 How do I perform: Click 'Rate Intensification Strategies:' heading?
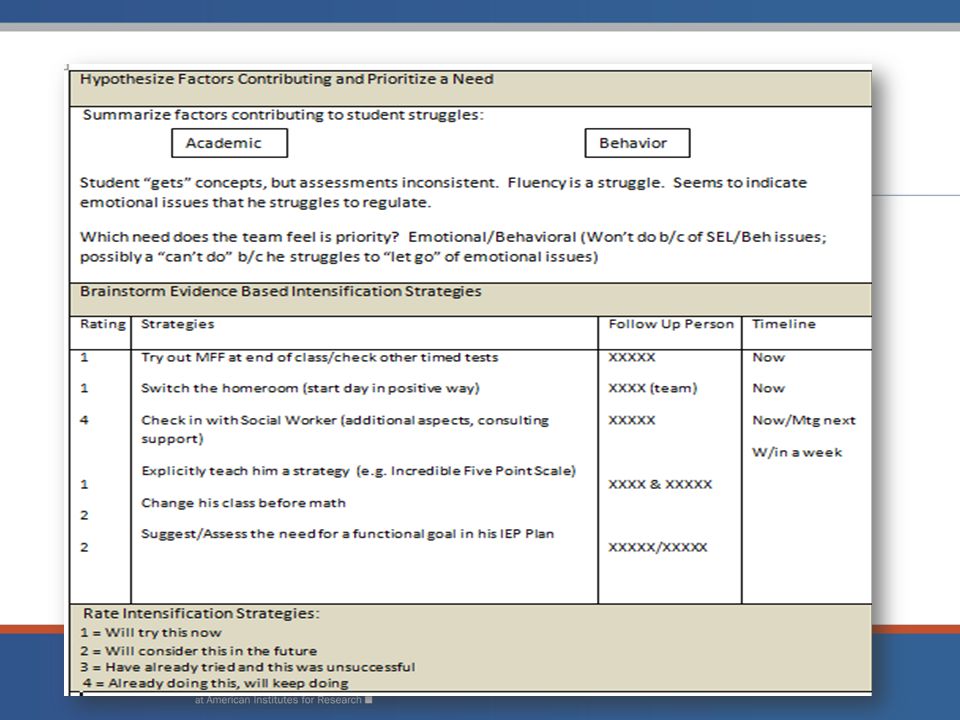201,613
